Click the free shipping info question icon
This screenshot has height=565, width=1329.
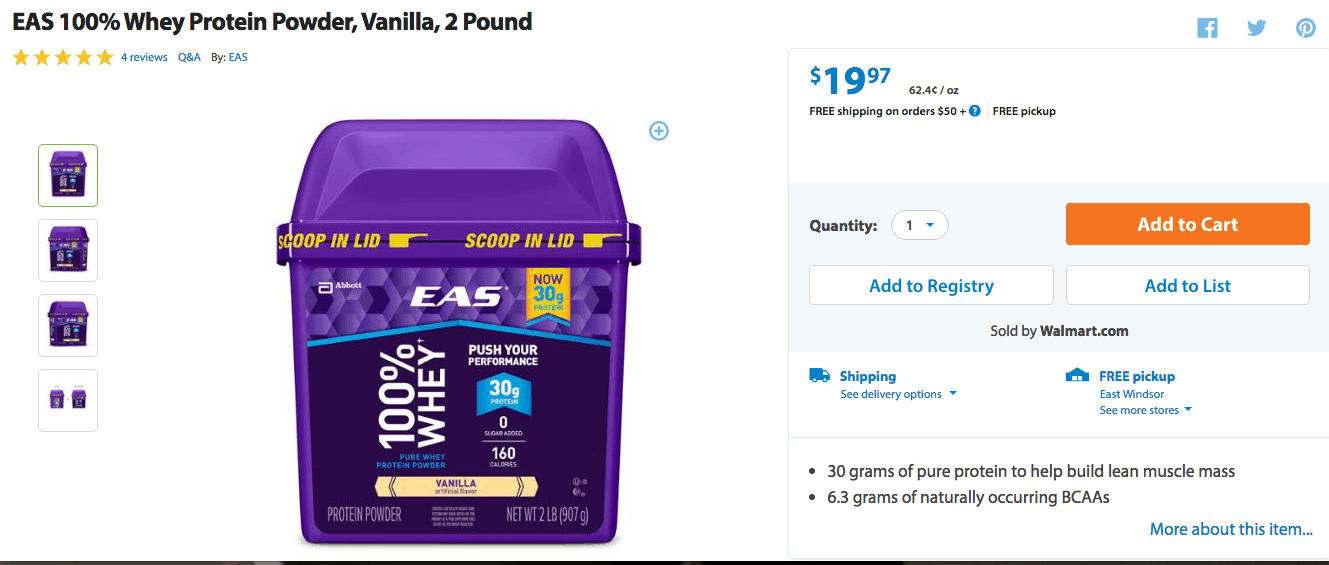pos(974,111)
